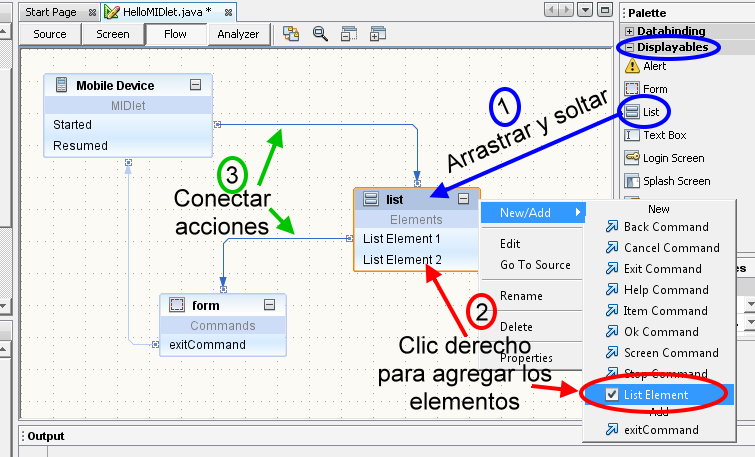Collapse the Mobile Device node

pyautogui.click(x=195, y=85)
